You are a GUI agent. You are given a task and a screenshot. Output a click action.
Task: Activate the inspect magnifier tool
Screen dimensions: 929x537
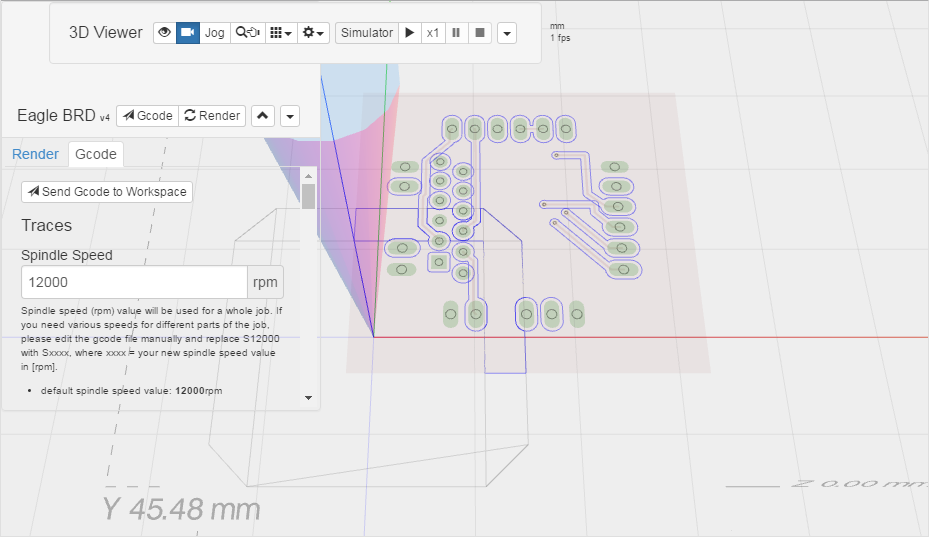247,33
